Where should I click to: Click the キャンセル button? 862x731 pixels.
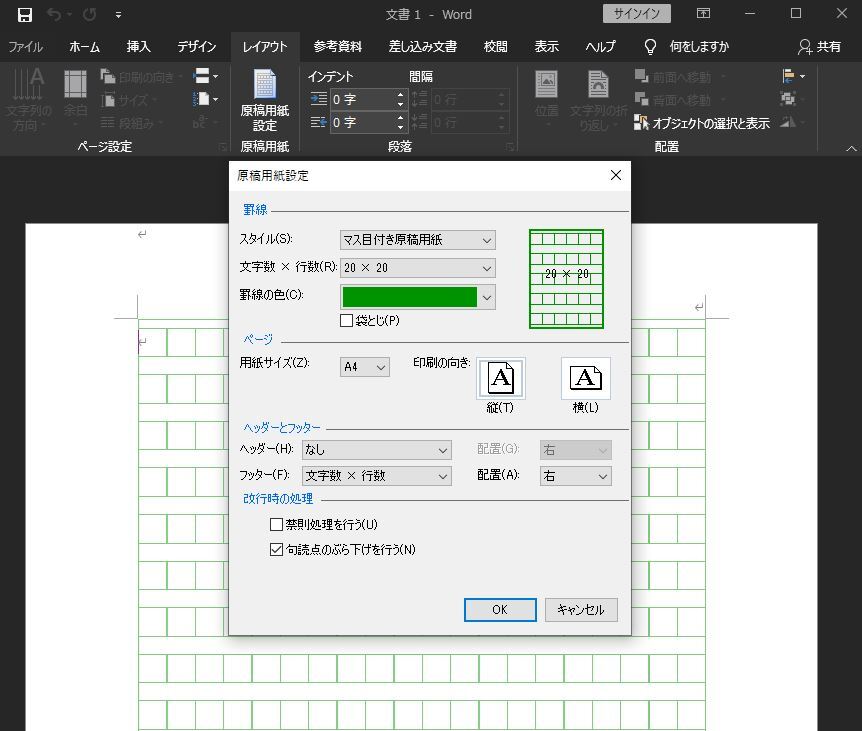581,610
